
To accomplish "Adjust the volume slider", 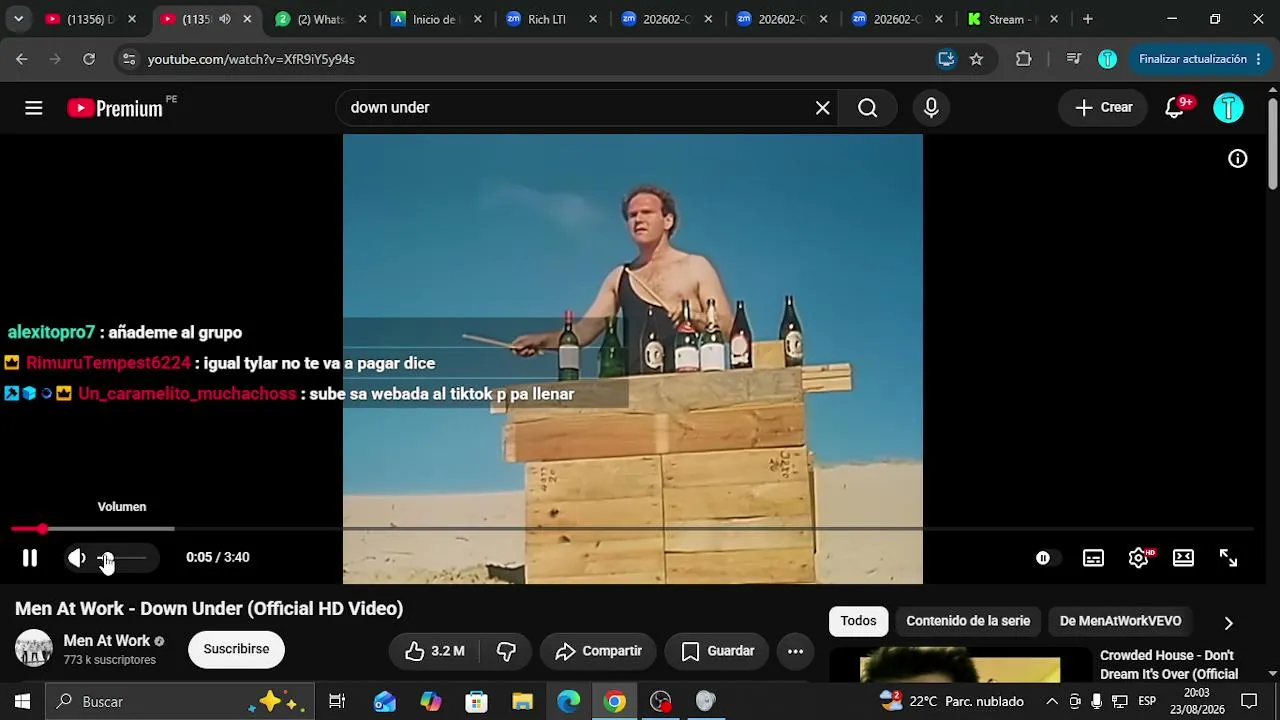I will (121, 558).
